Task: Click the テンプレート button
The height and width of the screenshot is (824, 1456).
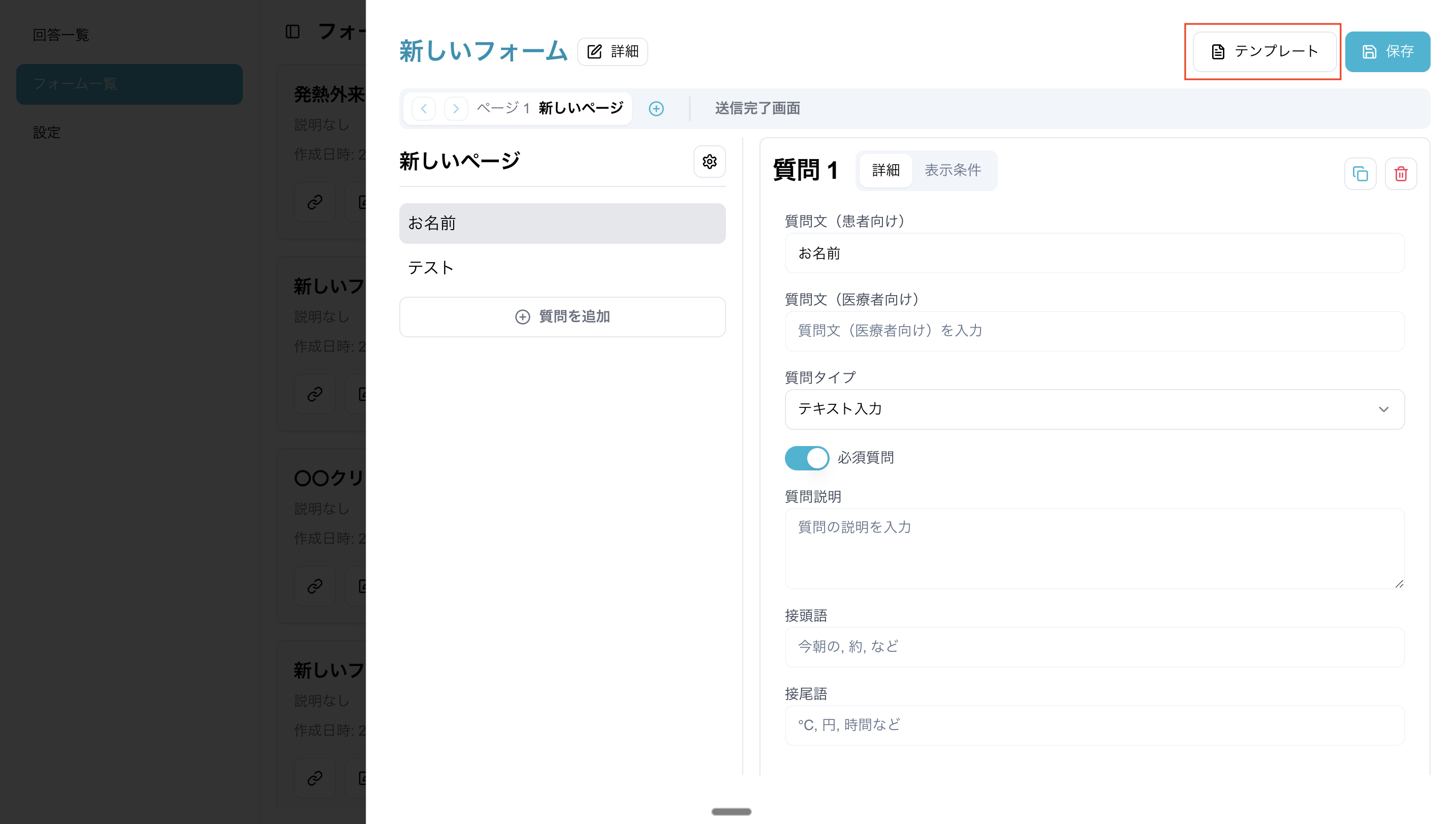Action: [x=1265, y=51]
